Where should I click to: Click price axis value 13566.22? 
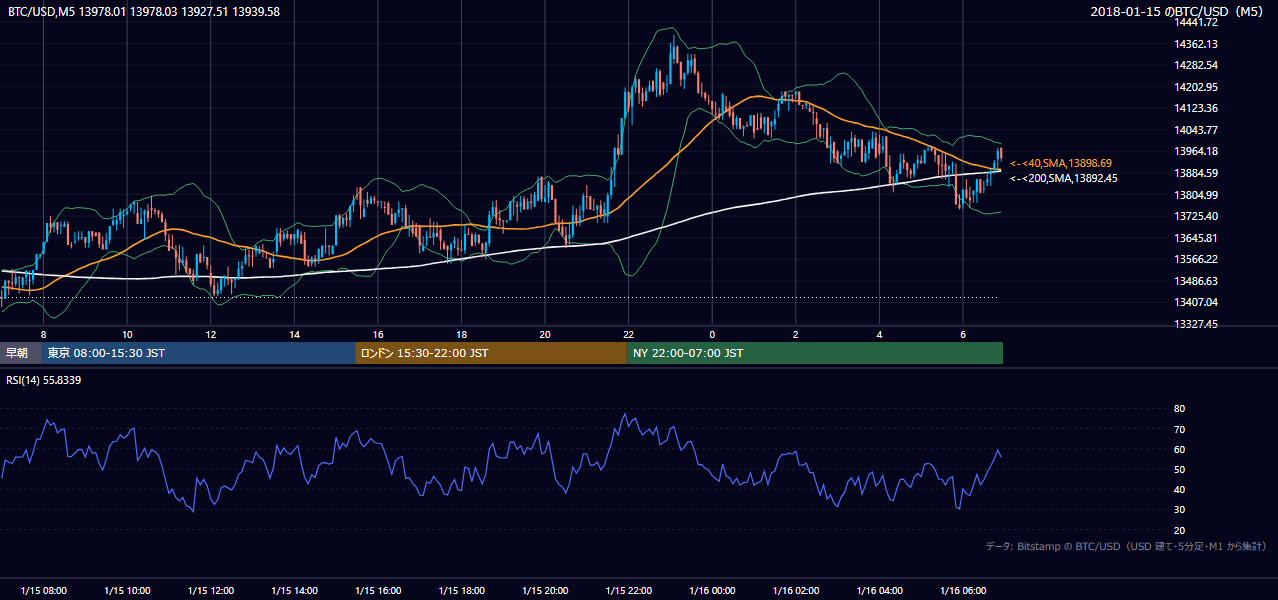(1196, 259)
